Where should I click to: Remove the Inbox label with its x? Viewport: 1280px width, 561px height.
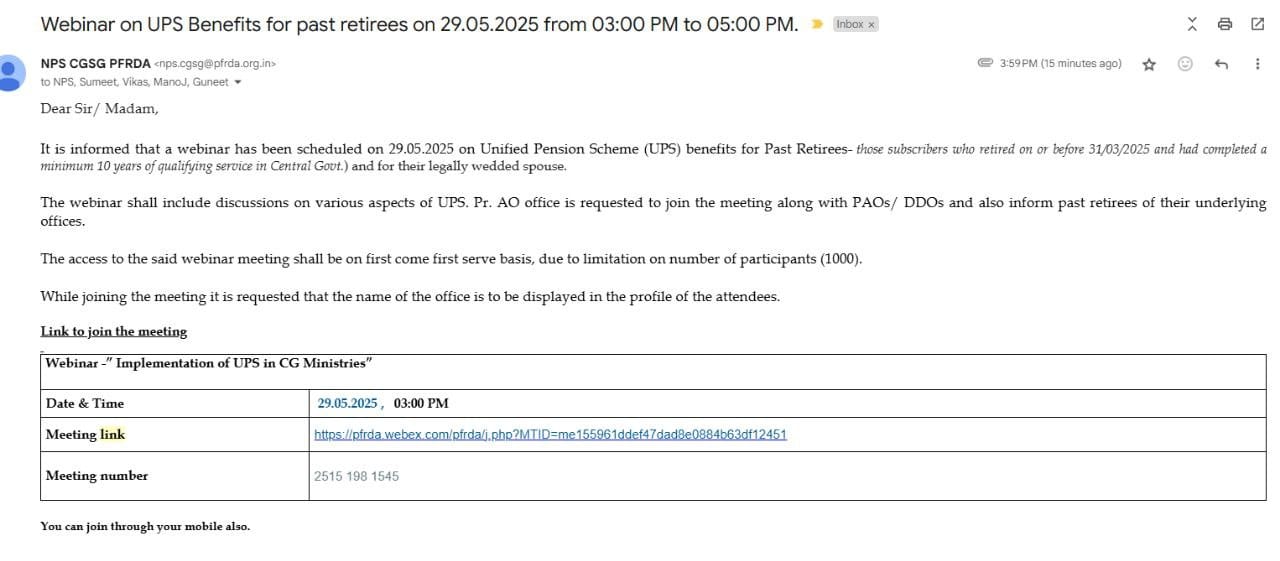point(870,24)
